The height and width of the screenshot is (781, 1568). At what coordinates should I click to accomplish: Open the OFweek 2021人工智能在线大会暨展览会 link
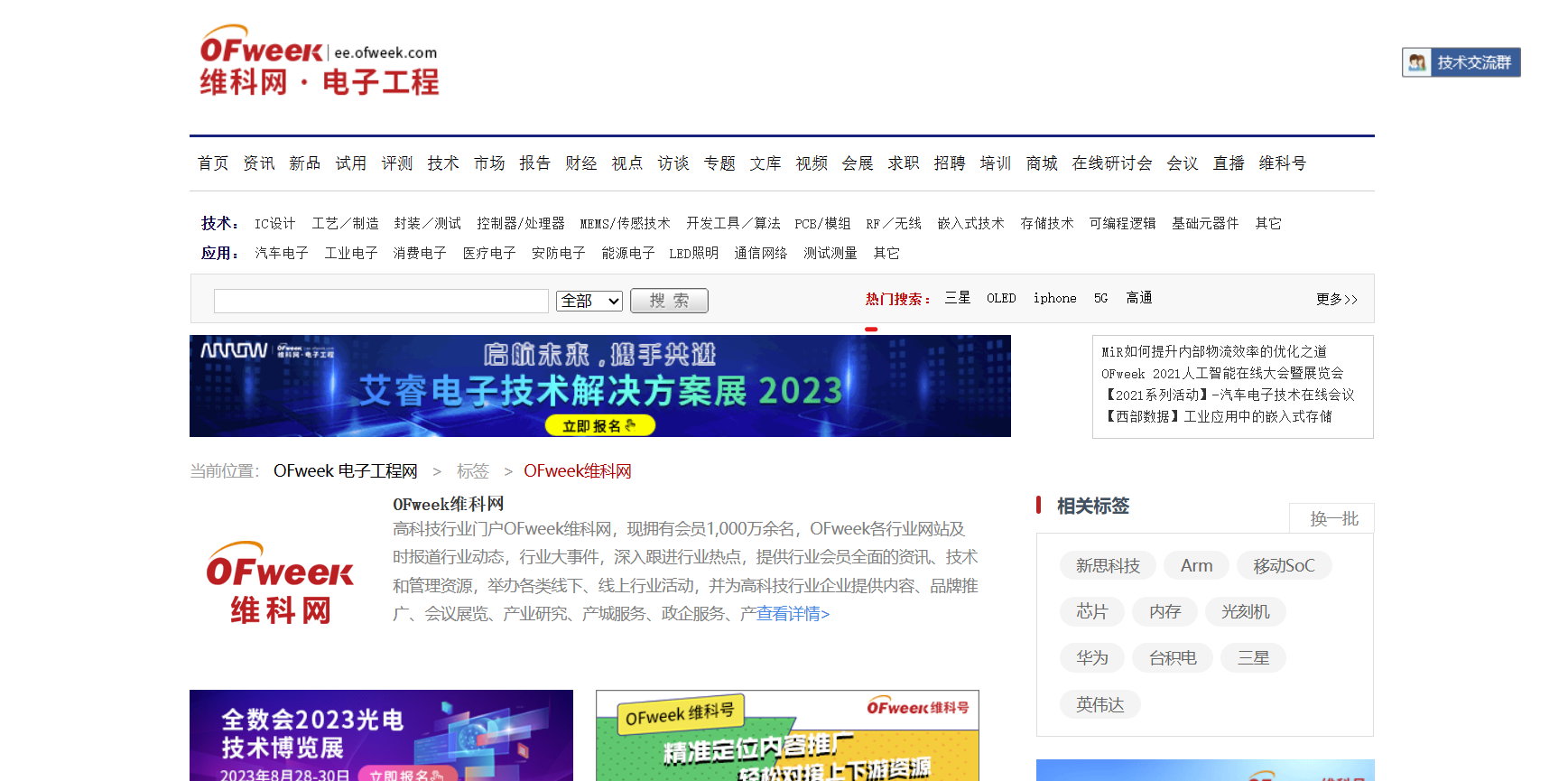(1222, 374)
